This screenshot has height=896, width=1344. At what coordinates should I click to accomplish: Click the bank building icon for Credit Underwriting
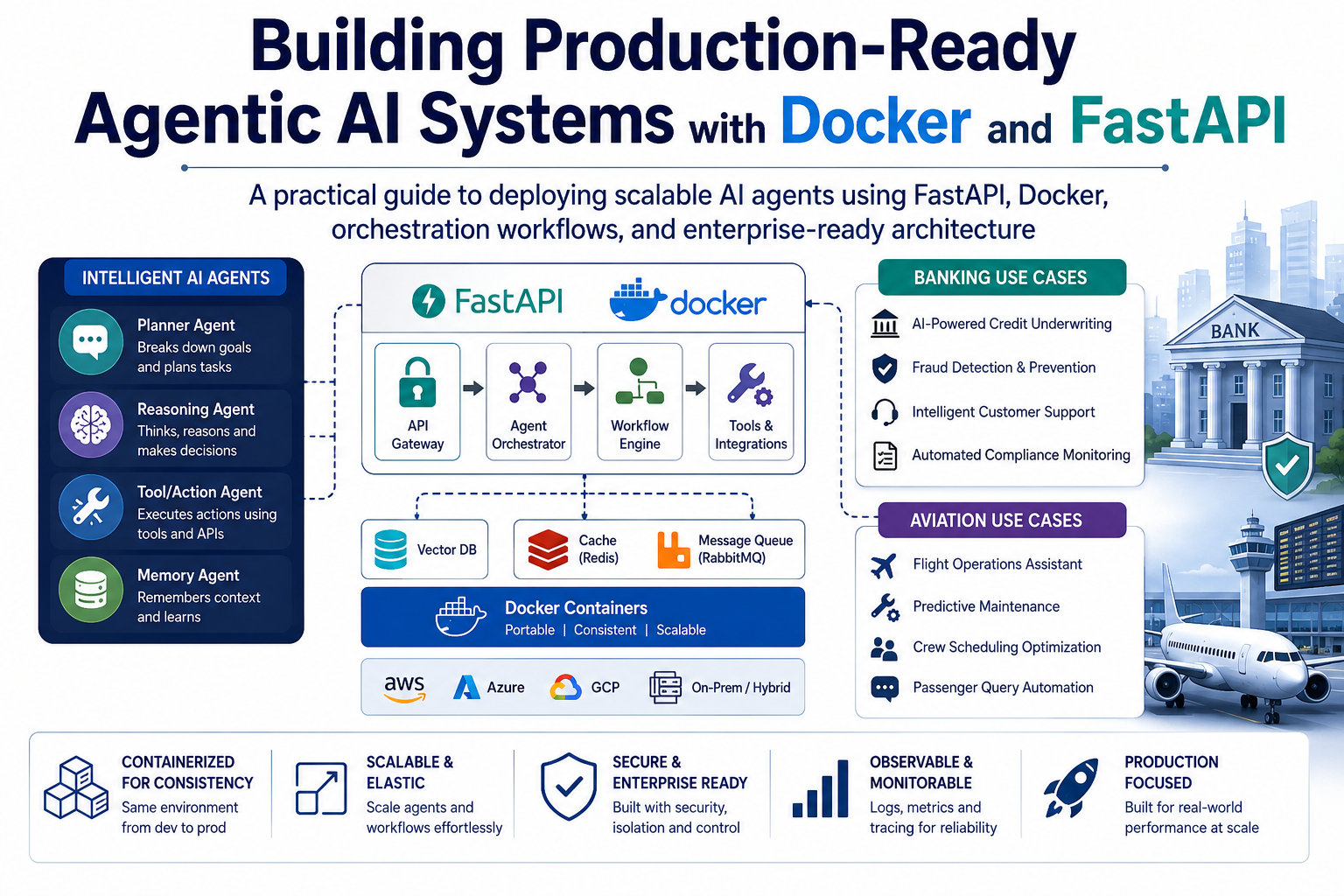pos(885,324)
